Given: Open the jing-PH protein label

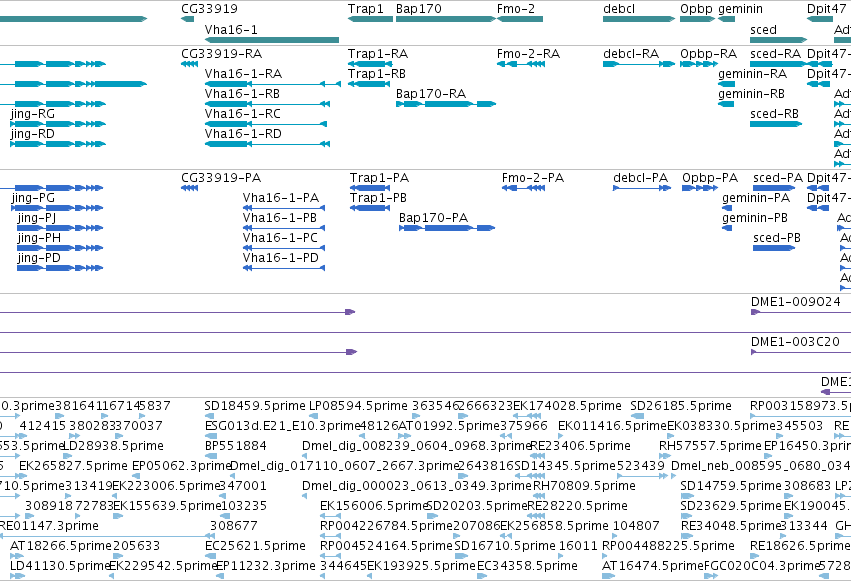Looking at the screenshot, I should 39,239.
